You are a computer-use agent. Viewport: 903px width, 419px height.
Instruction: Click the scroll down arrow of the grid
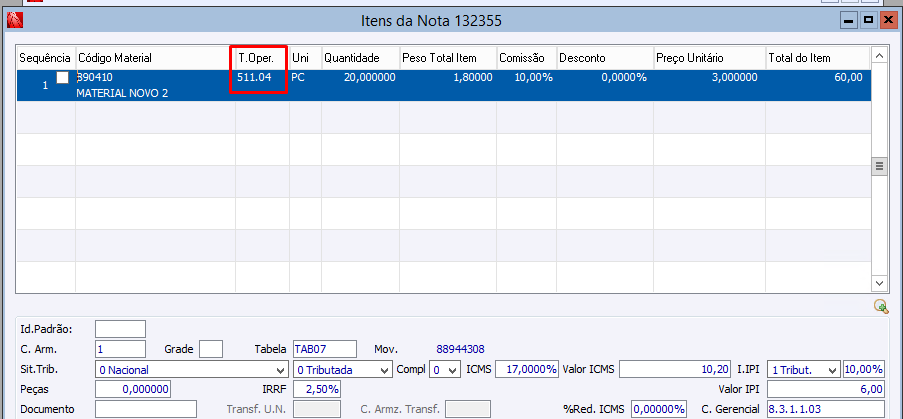coord(879,283)
